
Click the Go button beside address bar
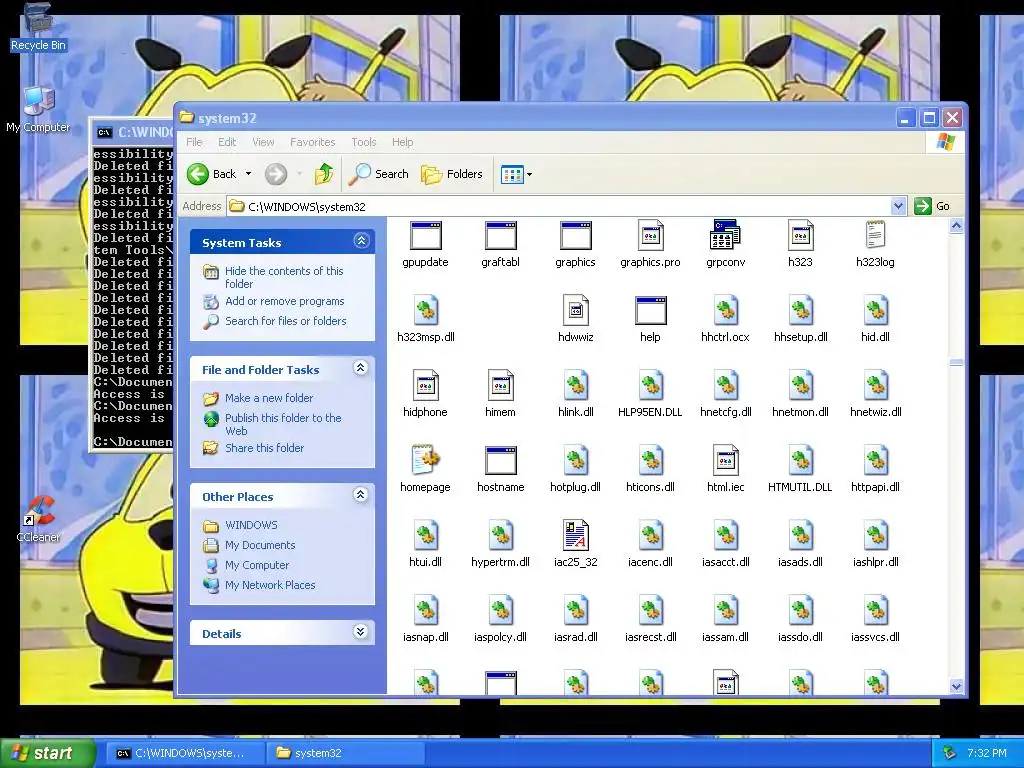933,206
